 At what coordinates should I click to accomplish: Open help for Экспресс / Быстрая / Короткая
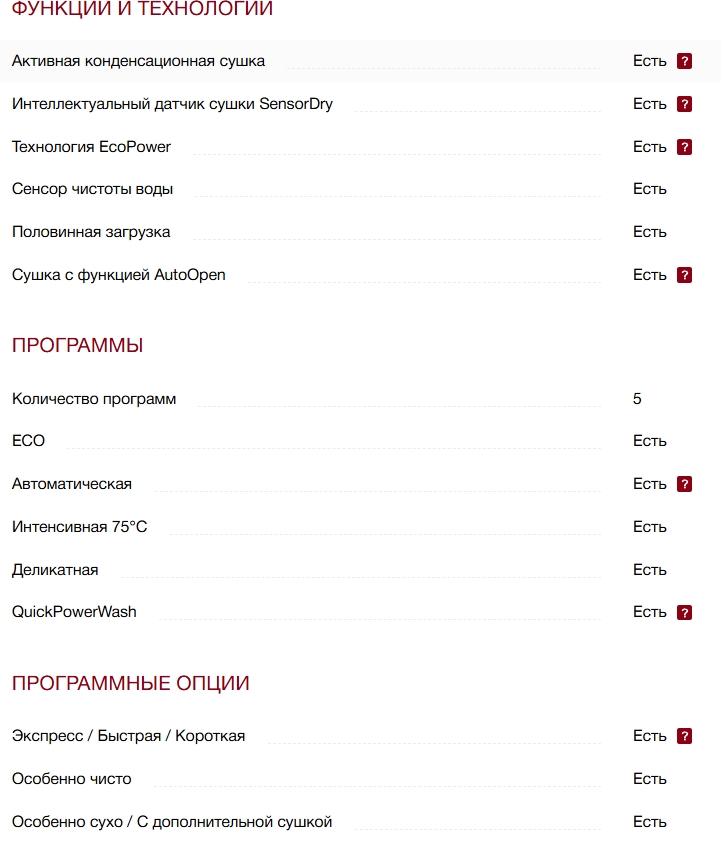coord(684,736)
